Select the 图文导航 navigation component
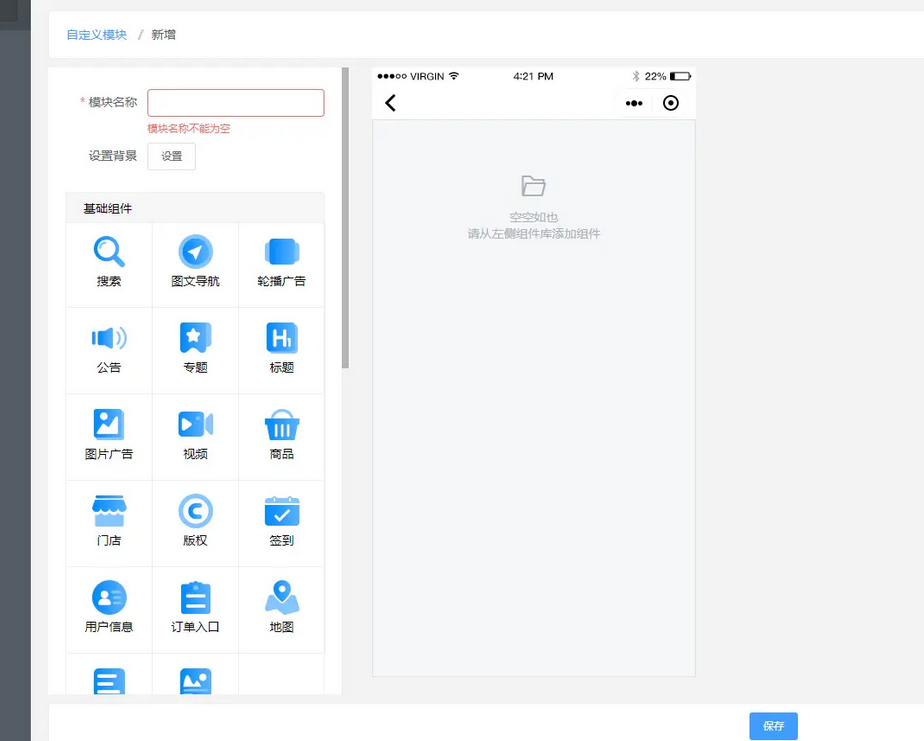The image size is (924, 741). click(195, 262)
